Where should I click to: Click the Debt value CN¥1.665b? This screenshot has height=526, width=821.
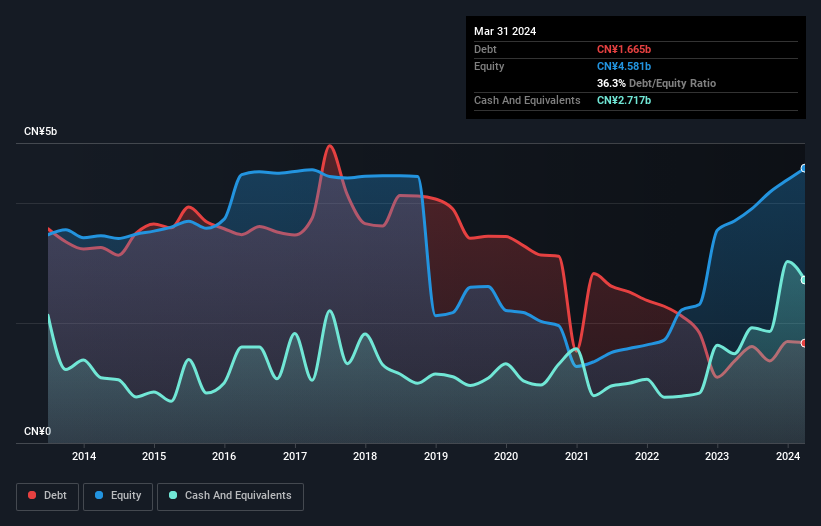624,49
